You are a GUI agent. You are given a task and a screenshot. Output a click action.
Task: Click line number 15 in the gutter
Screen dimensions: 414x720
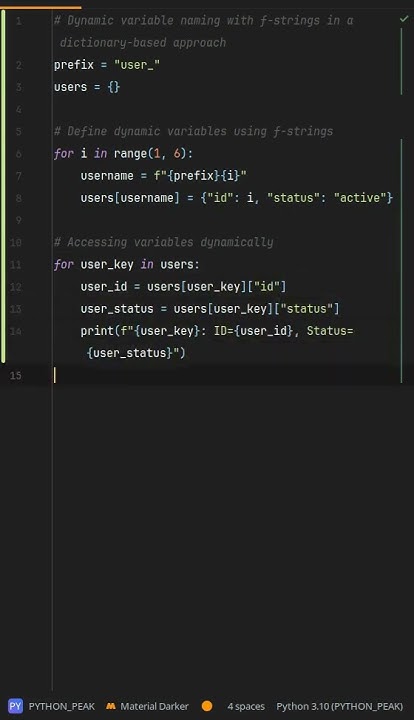[x=16, y=376]
